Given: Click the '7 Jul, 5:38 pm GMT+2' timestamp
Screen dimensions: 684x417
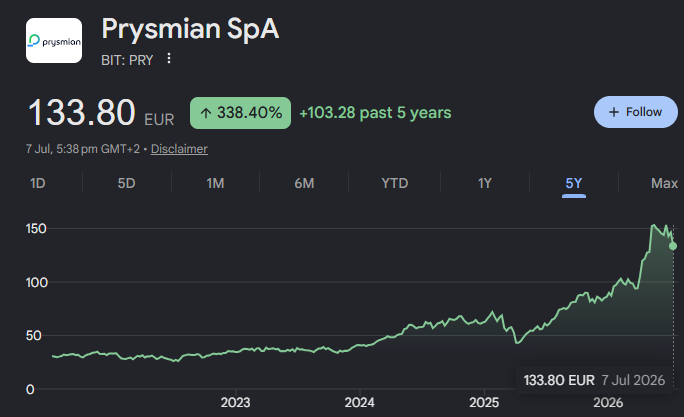Looking at the screenshot, I should point(83,149).
